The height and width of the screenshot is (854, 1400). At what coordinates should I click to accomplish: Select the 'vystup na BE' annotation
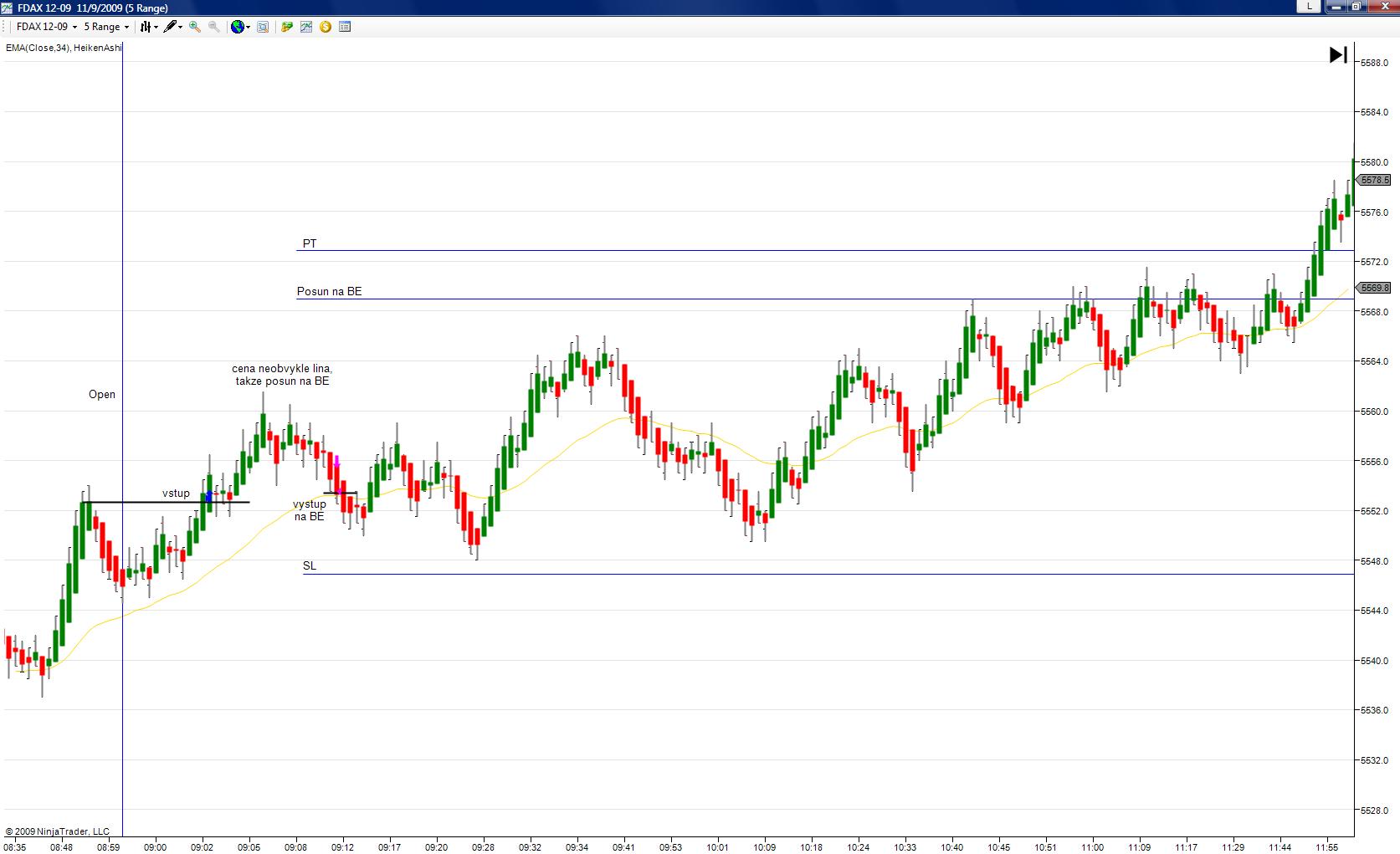(310, 510)
